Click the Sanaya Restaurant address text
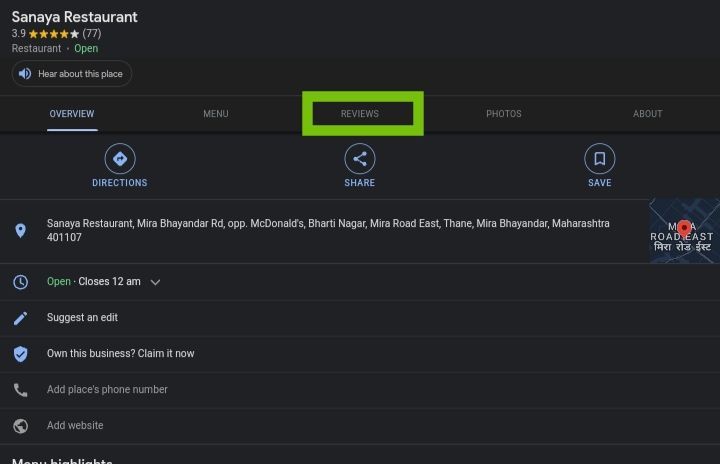The image size is (720, 464). click(328, 230)
